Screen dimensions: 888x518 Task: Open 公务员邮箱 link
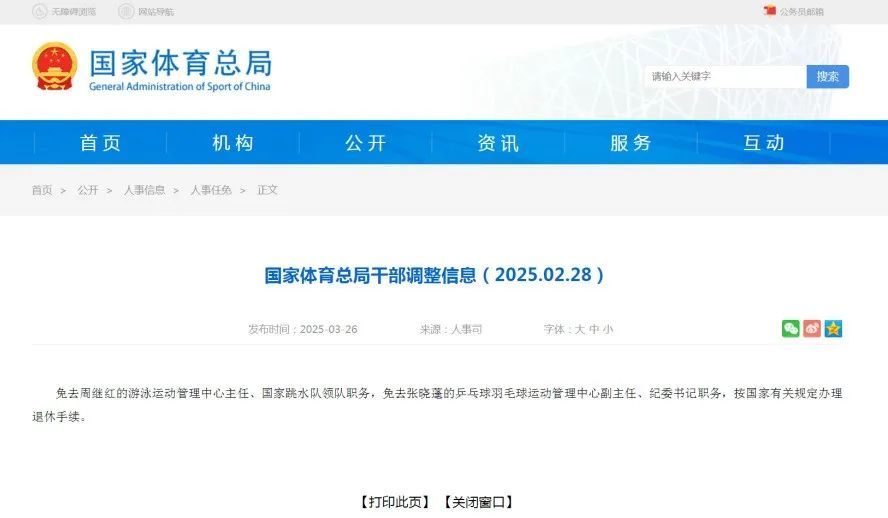(x=802, y=12)
